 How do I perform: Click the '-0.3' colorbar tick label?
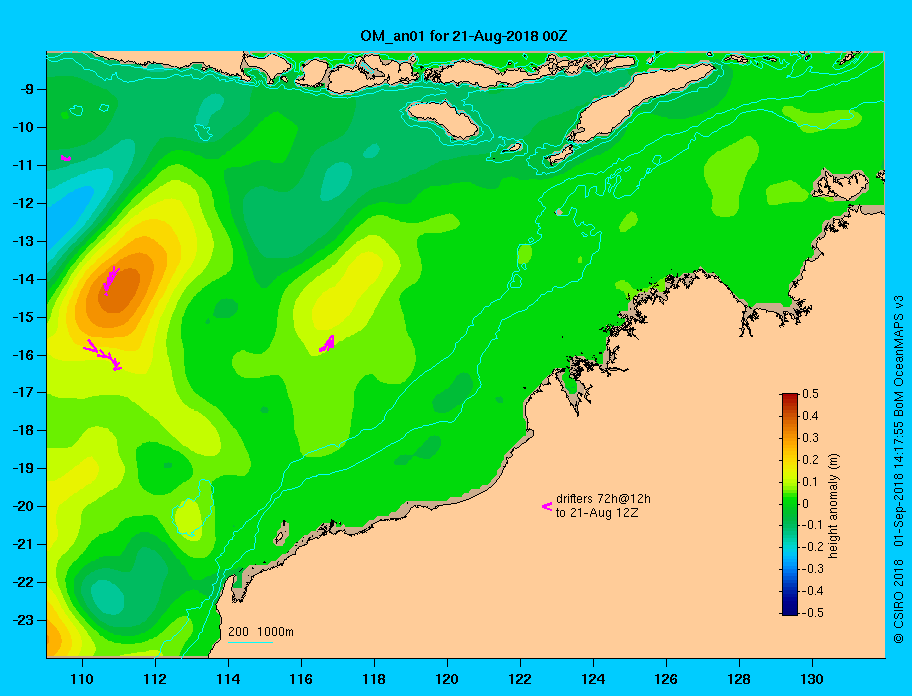813,569
